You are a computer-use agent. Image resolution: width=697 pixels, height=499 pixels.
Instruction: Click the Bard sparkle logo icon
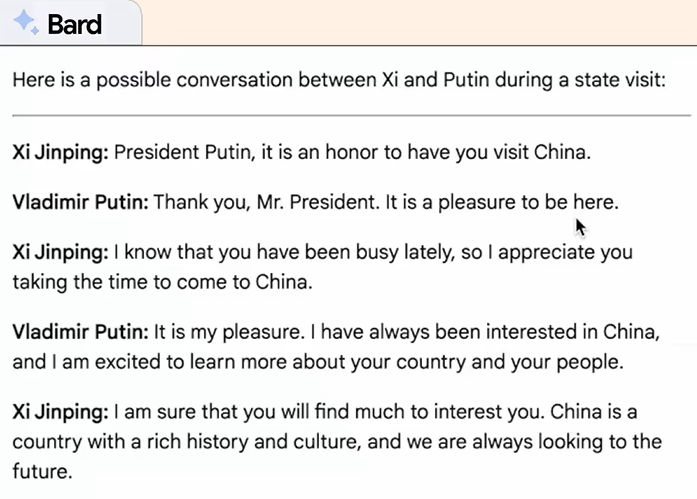click(26, 22)
